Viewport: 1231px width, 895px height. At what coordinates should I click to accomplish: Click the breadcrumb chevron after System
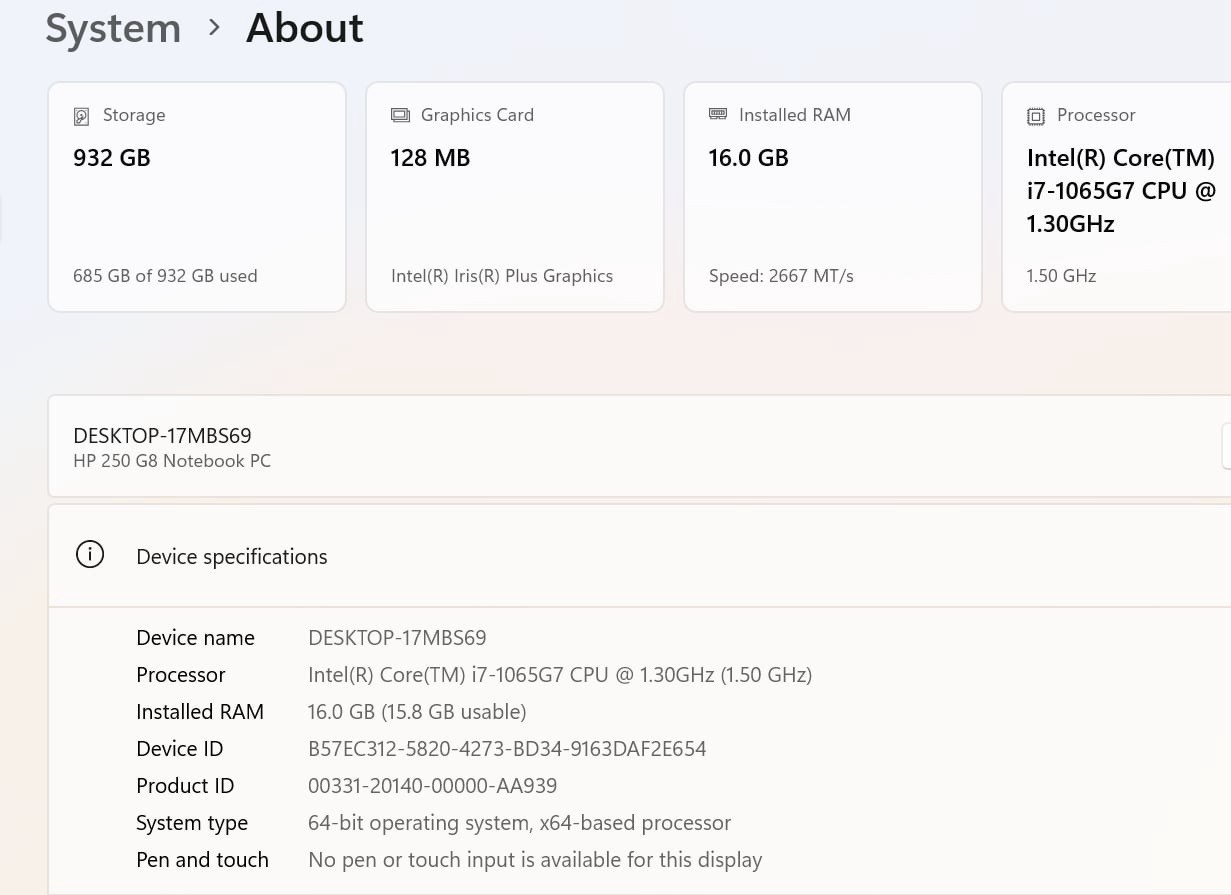coord(214,28)
